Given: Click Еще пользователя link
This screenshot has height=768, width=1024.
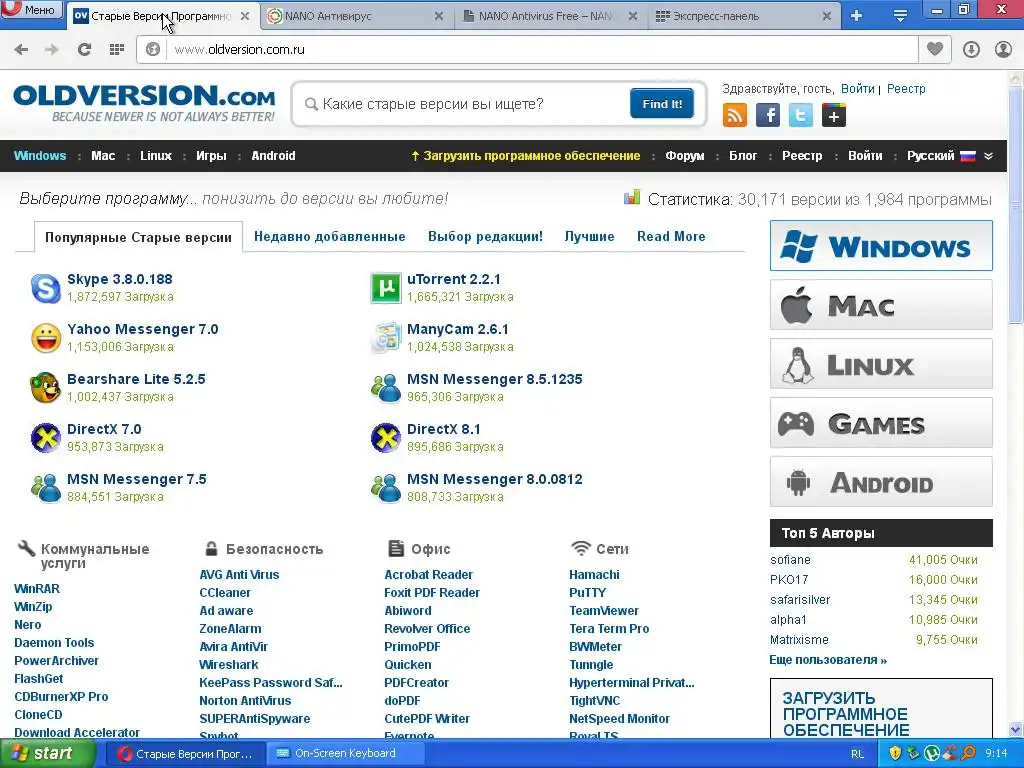Looking at the screenshot, I should click(x=828, y=660).
